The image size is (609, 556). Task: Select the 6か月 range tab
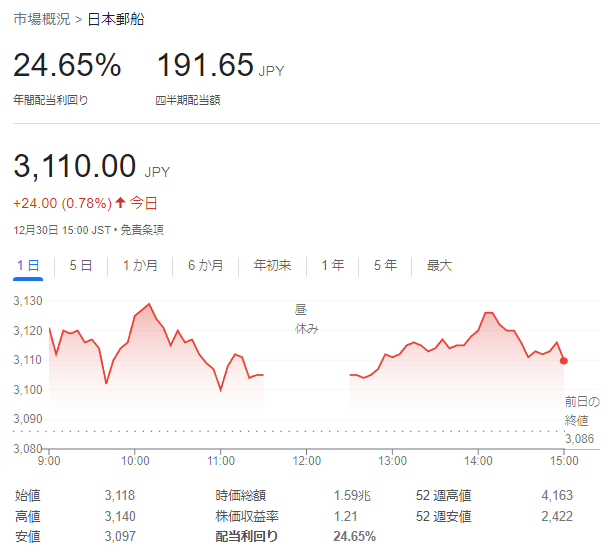pyautogui.click(x=205, y=265)
